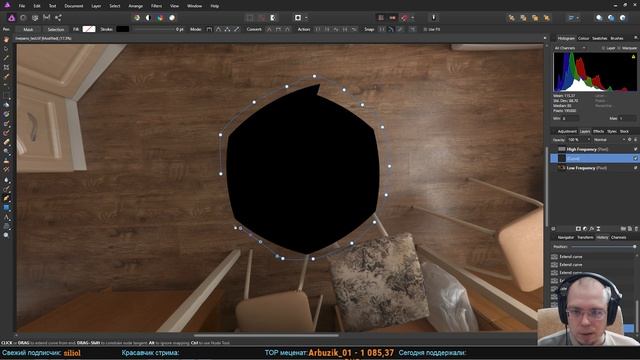Lock the layer with the padlock icon
This screenshot has height=360, width=640.
click(635, 140)
